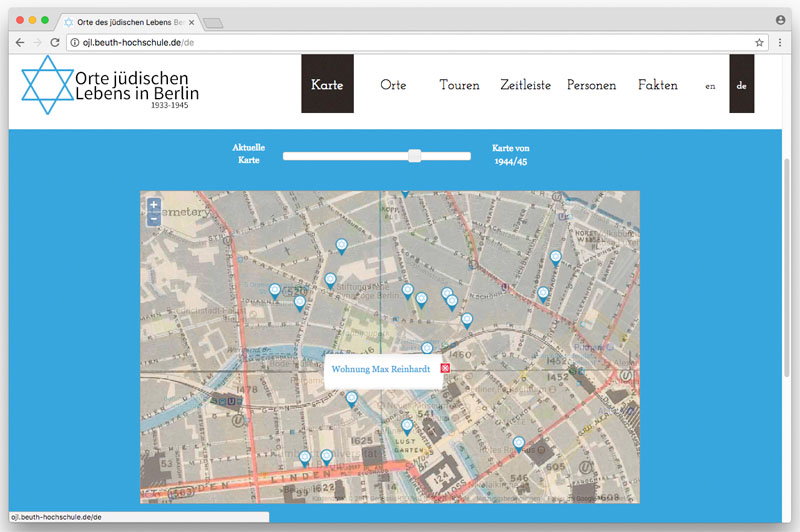Image resolution: width=800 pixels, height=532 pixels.
Task: Go back to the previous page
Action: click(x=20, y=43)
